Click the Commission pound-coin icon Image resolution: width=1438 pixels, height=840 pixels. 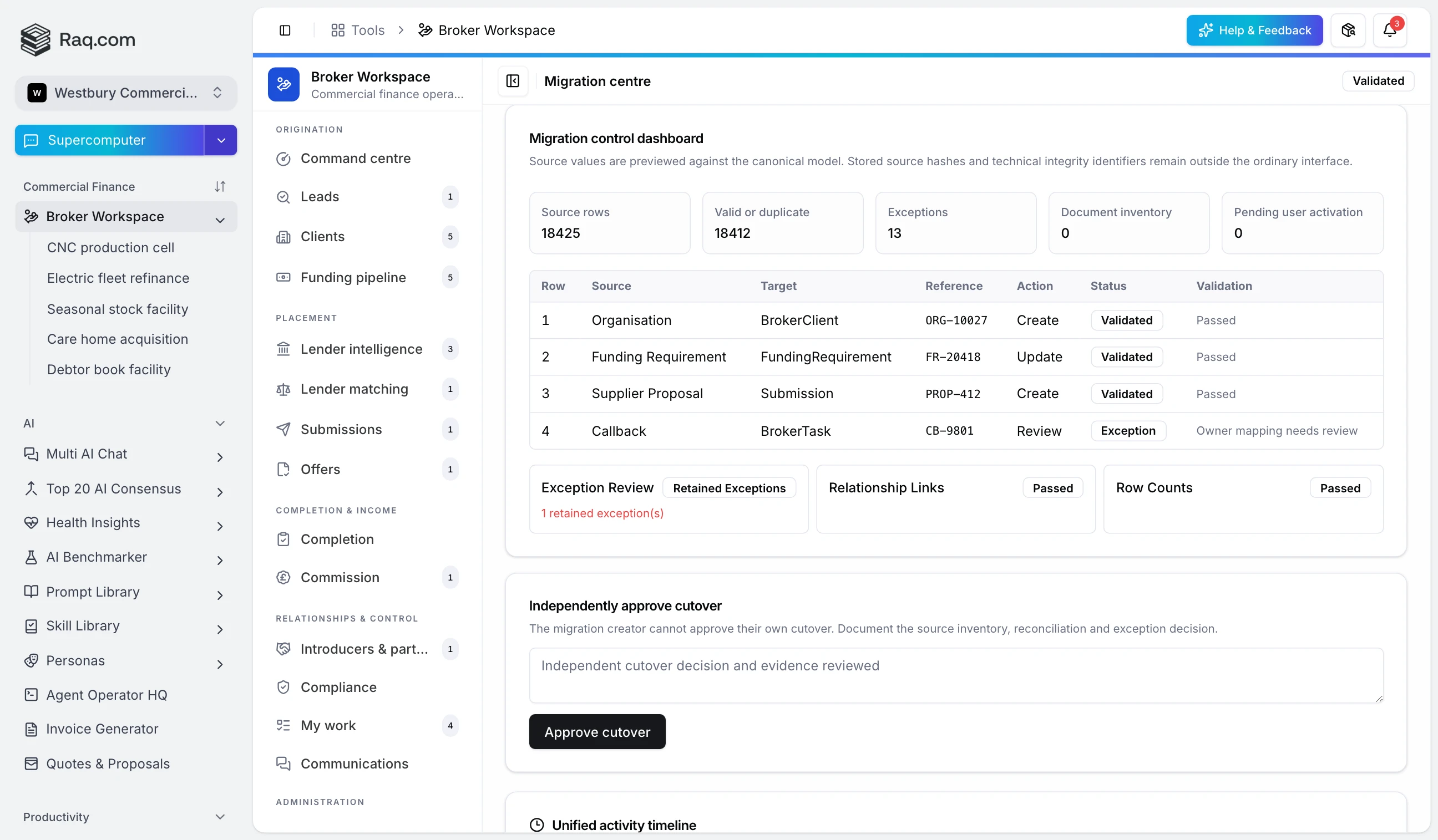tap(283, 577)
